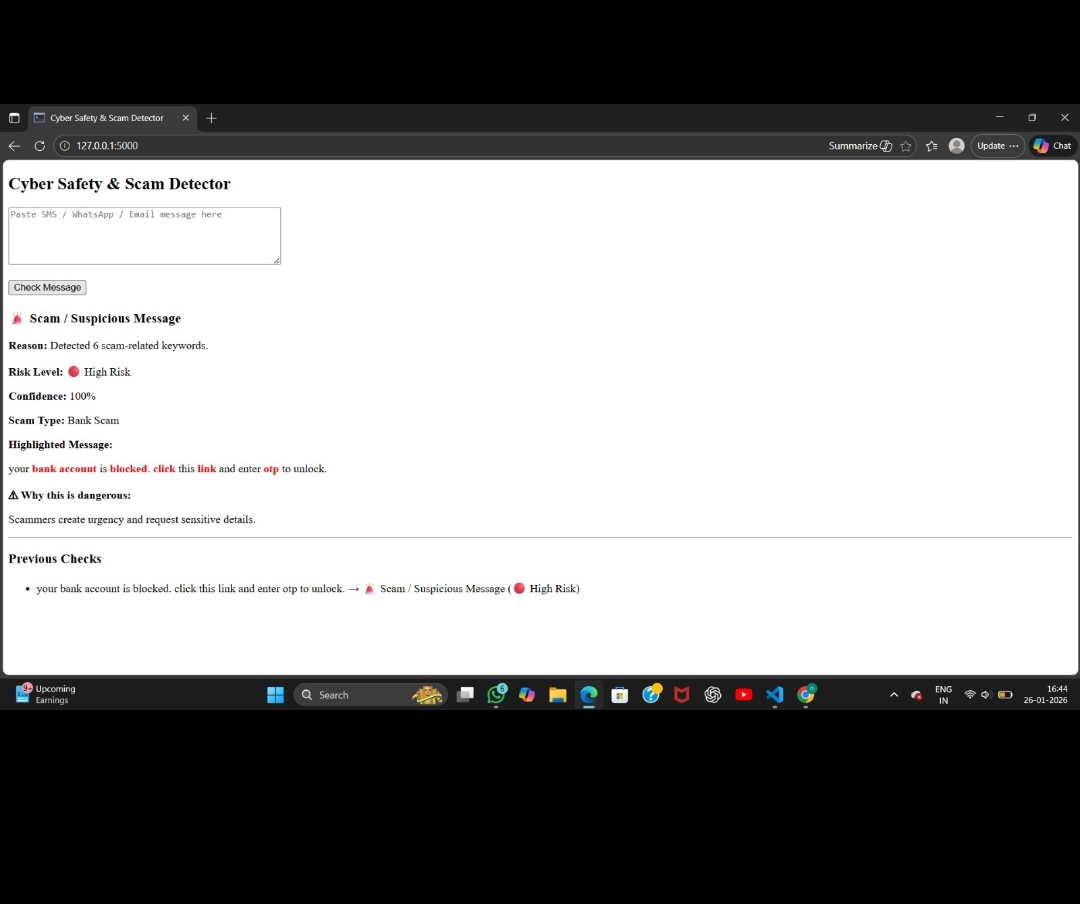Image resolution: width=1080 pixels, height=904 pixels.
Task: Open YouTube from the taskbar
Action: point(744,694)
